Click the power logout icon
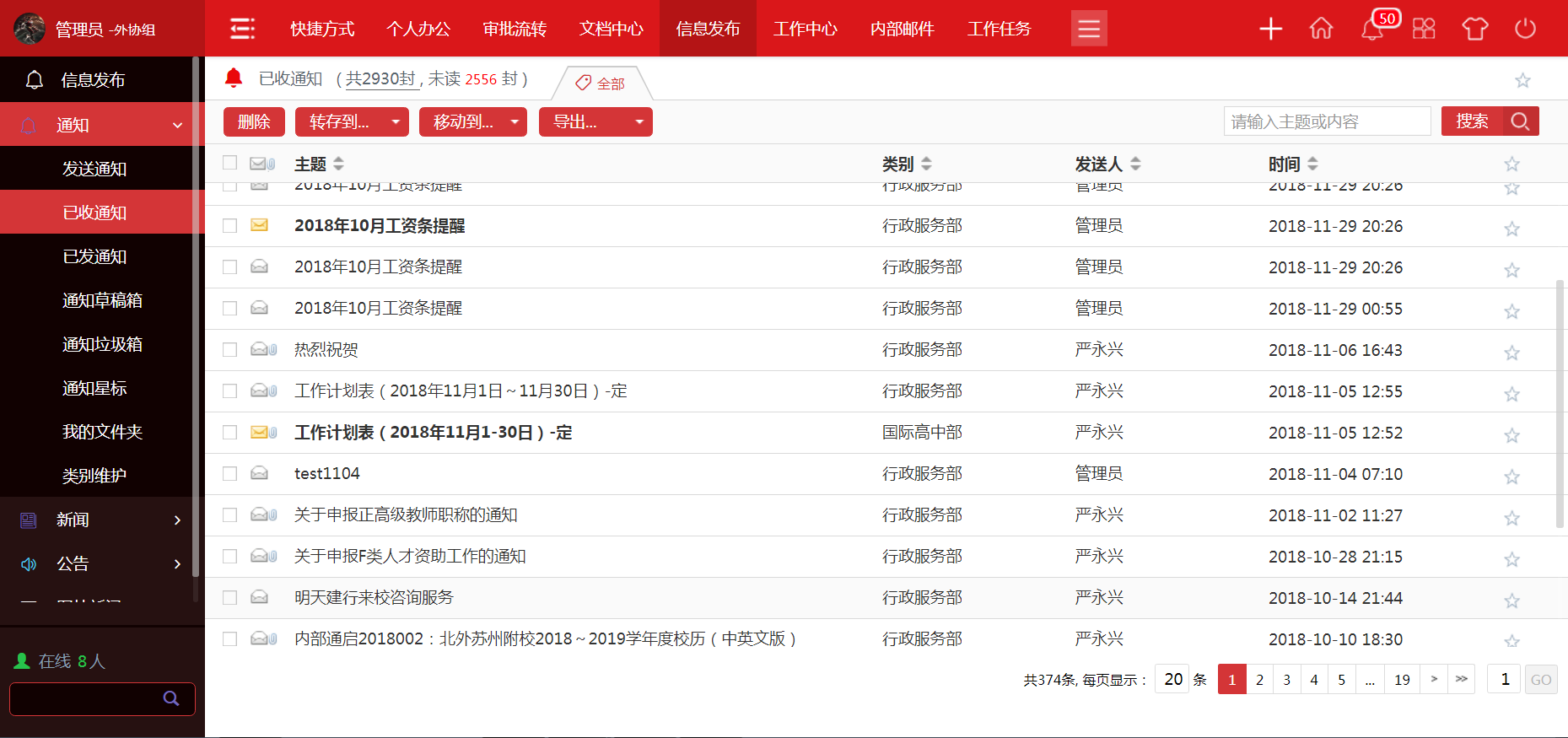Screen dimensions: 1568x738 coord(1525,29)
